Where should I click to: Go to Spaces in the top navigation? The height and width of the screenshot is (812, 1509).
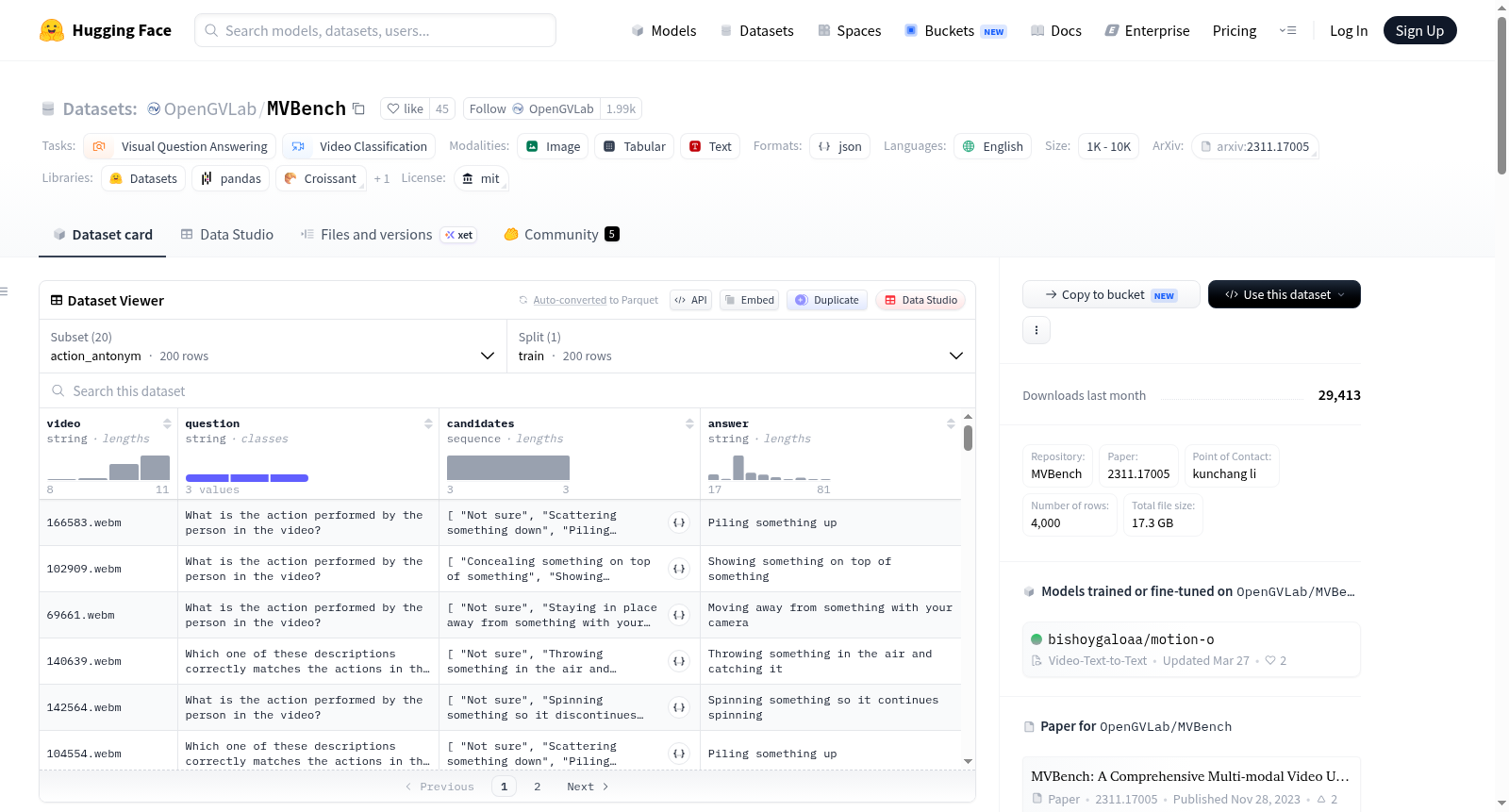coord(849,30)
